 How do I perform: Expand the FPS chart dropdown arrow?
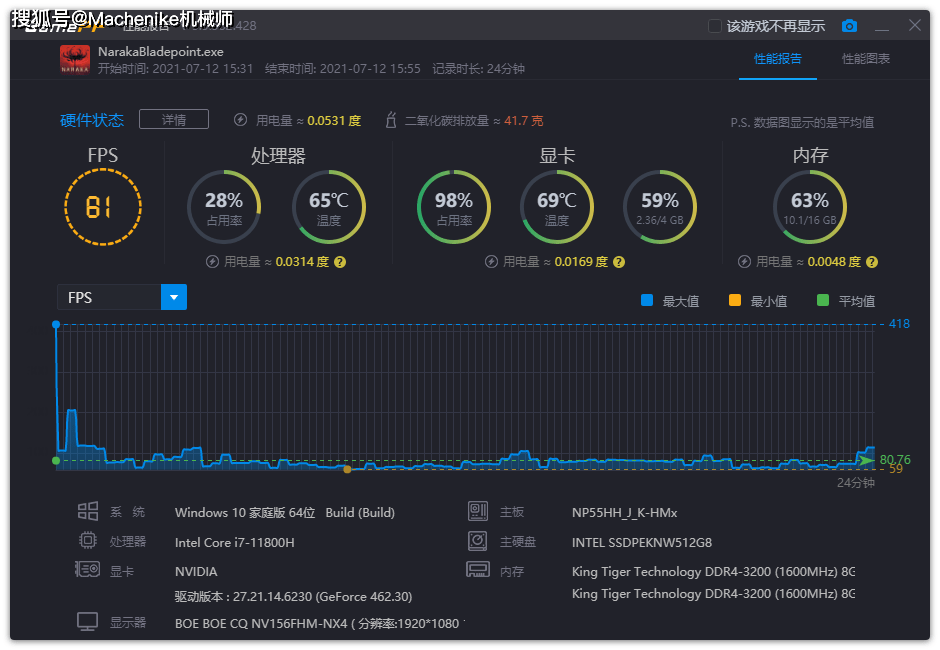click(174, 297)
